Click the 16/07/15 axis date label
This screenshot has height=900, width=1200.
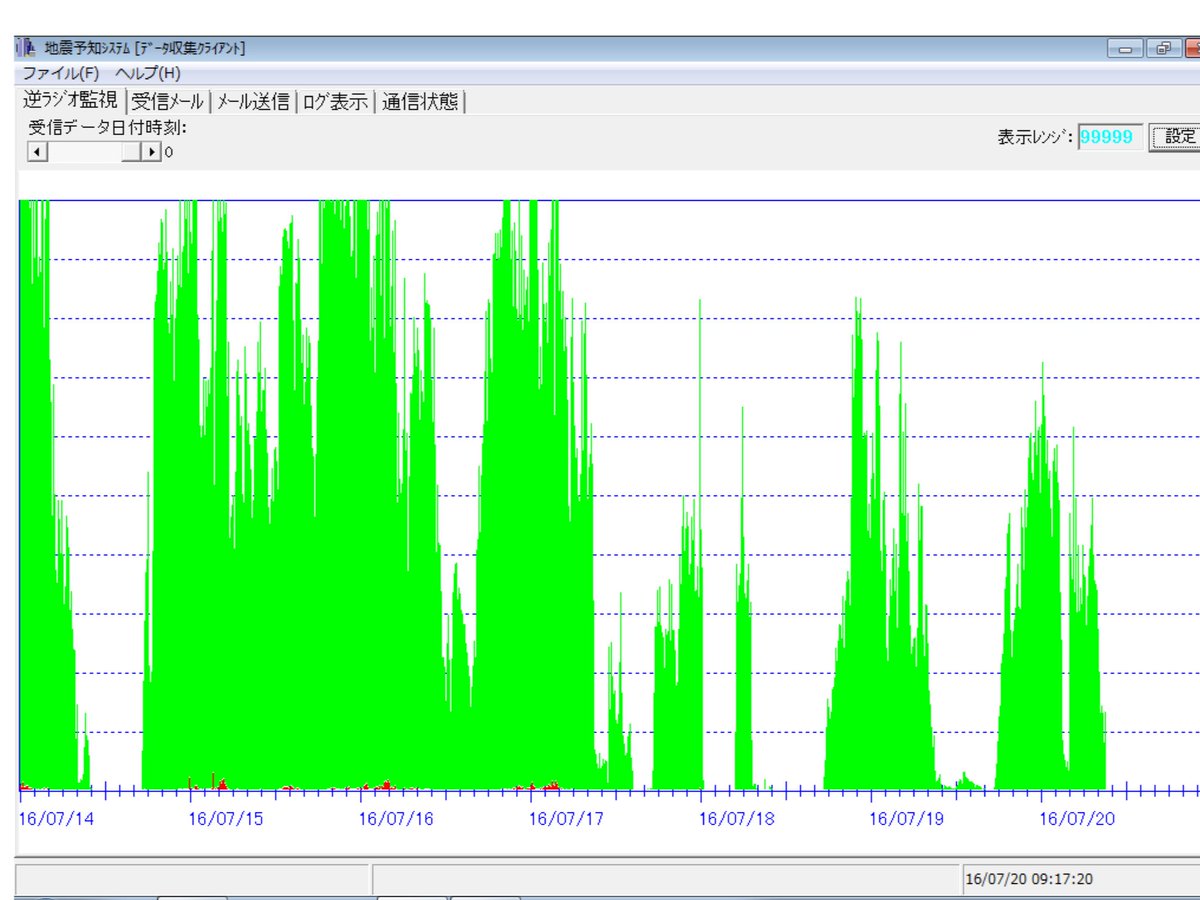[226, 818]
